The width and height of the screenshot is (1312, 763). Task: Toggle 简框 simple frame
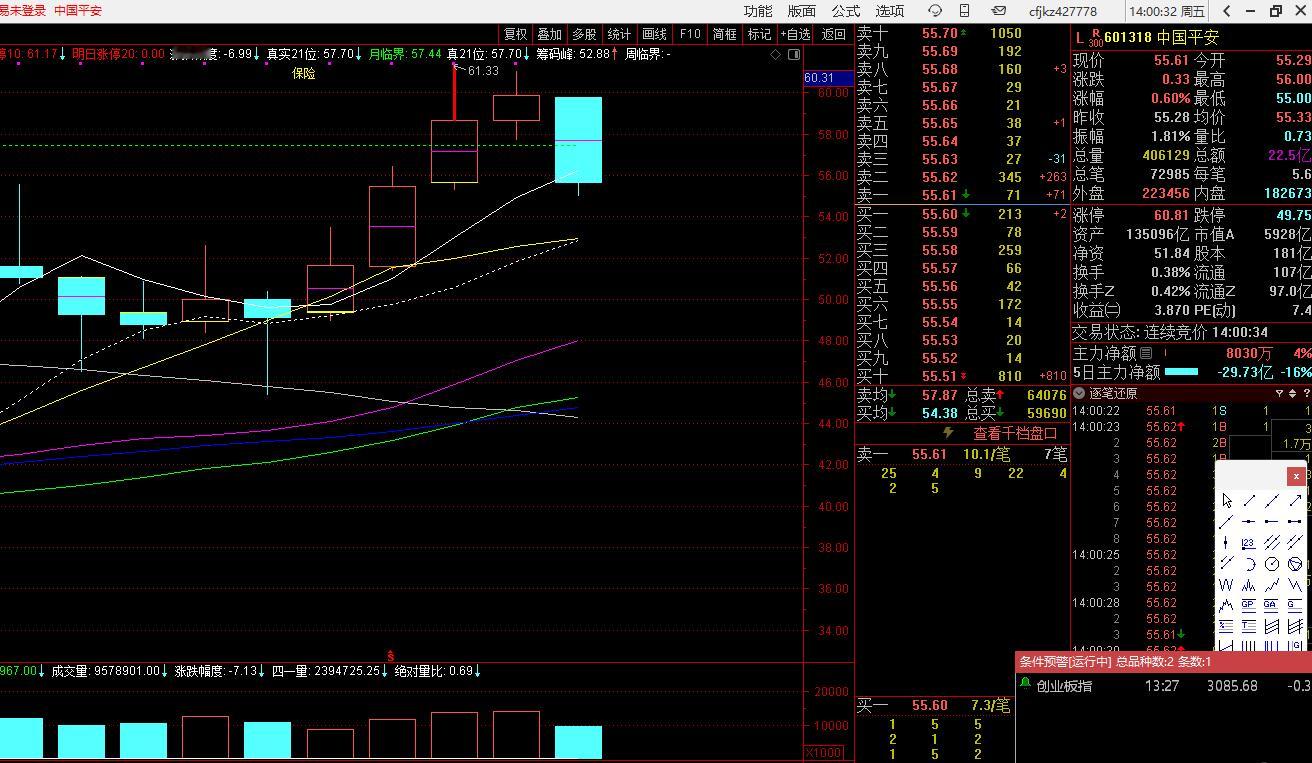point(724,34)
